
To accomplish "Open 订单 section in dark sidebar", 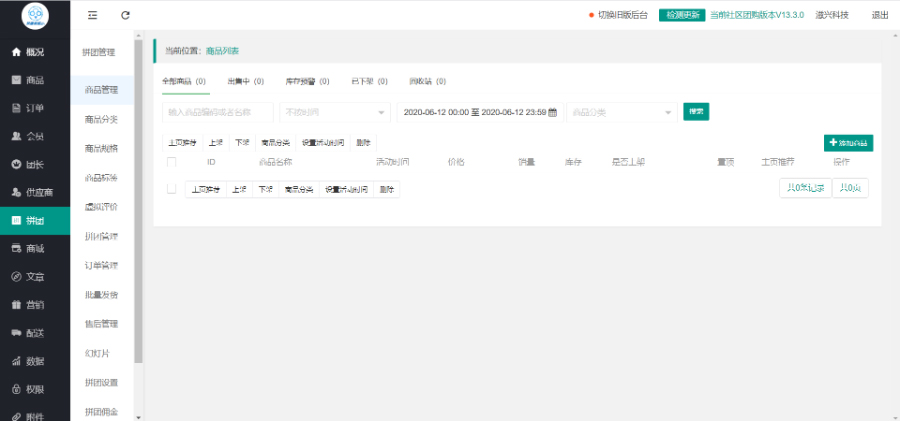I will pos(35,109).
